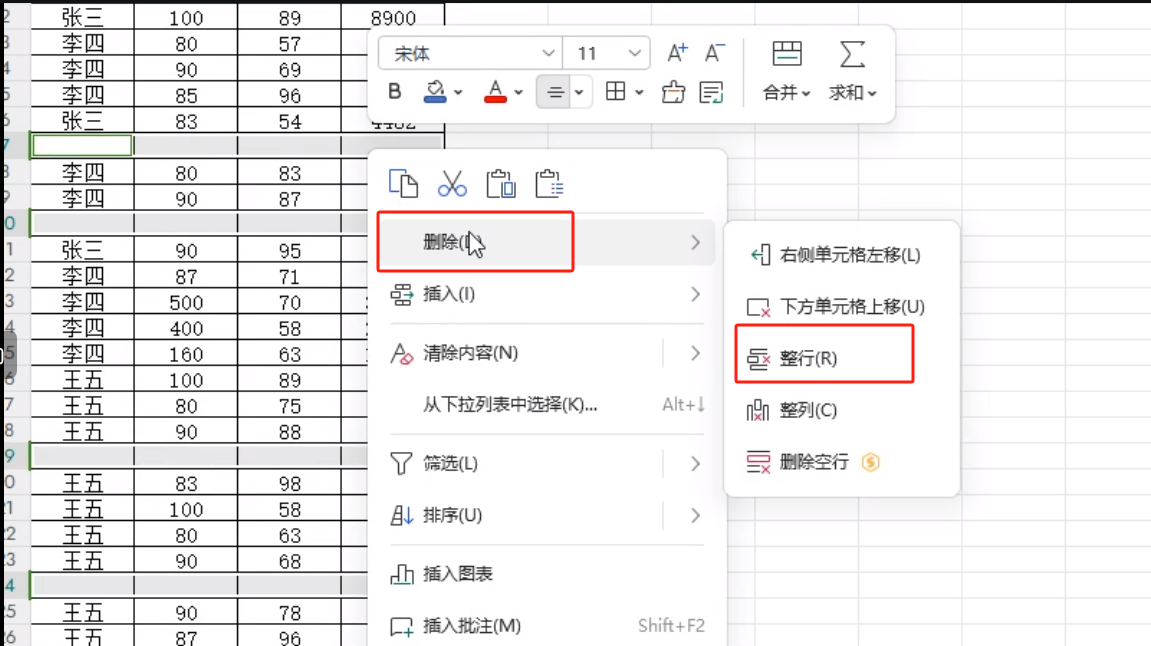Click the cut scissors icon

452,184
